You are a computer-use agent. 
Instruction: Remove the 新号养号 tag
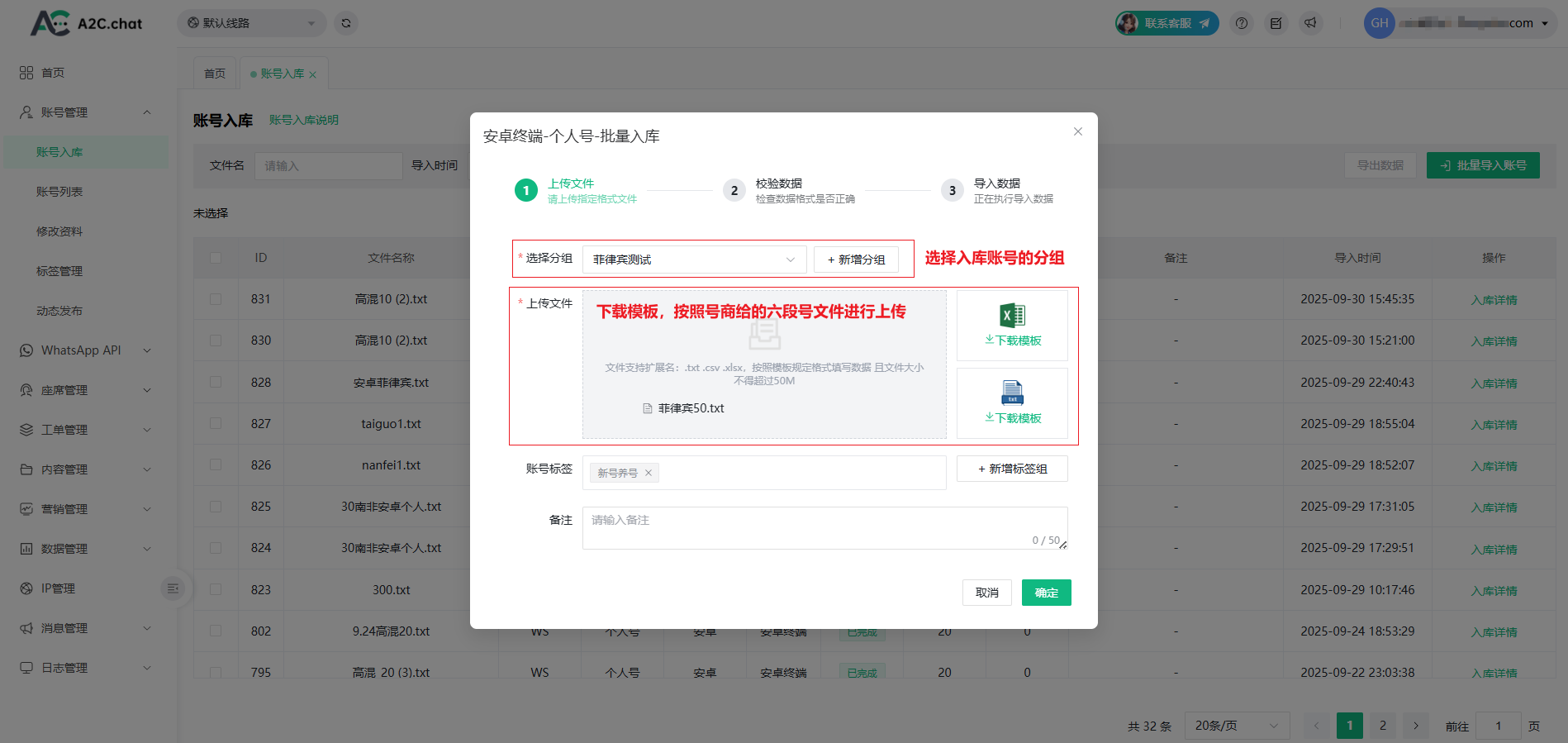(x=649, y=473)
